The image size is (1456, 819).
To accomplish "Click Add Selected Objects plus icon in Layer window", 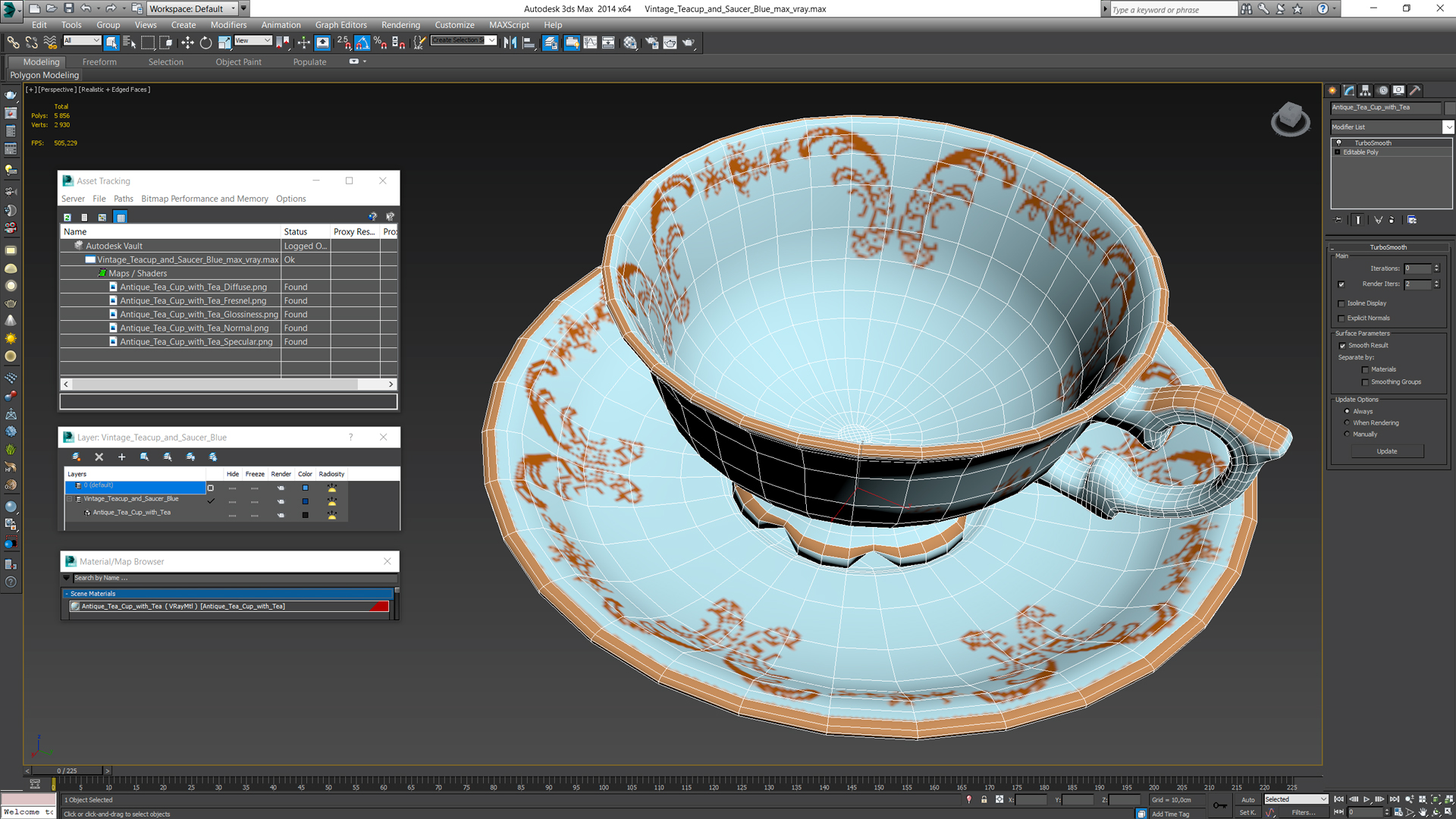I will click(121, 457).
